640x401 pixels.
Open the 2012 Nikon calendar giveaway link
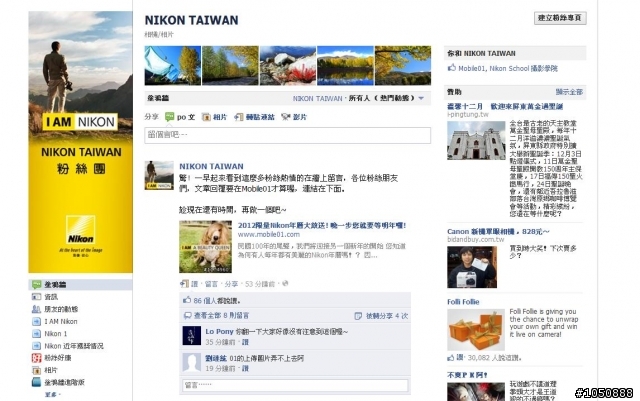coord(322,225)
